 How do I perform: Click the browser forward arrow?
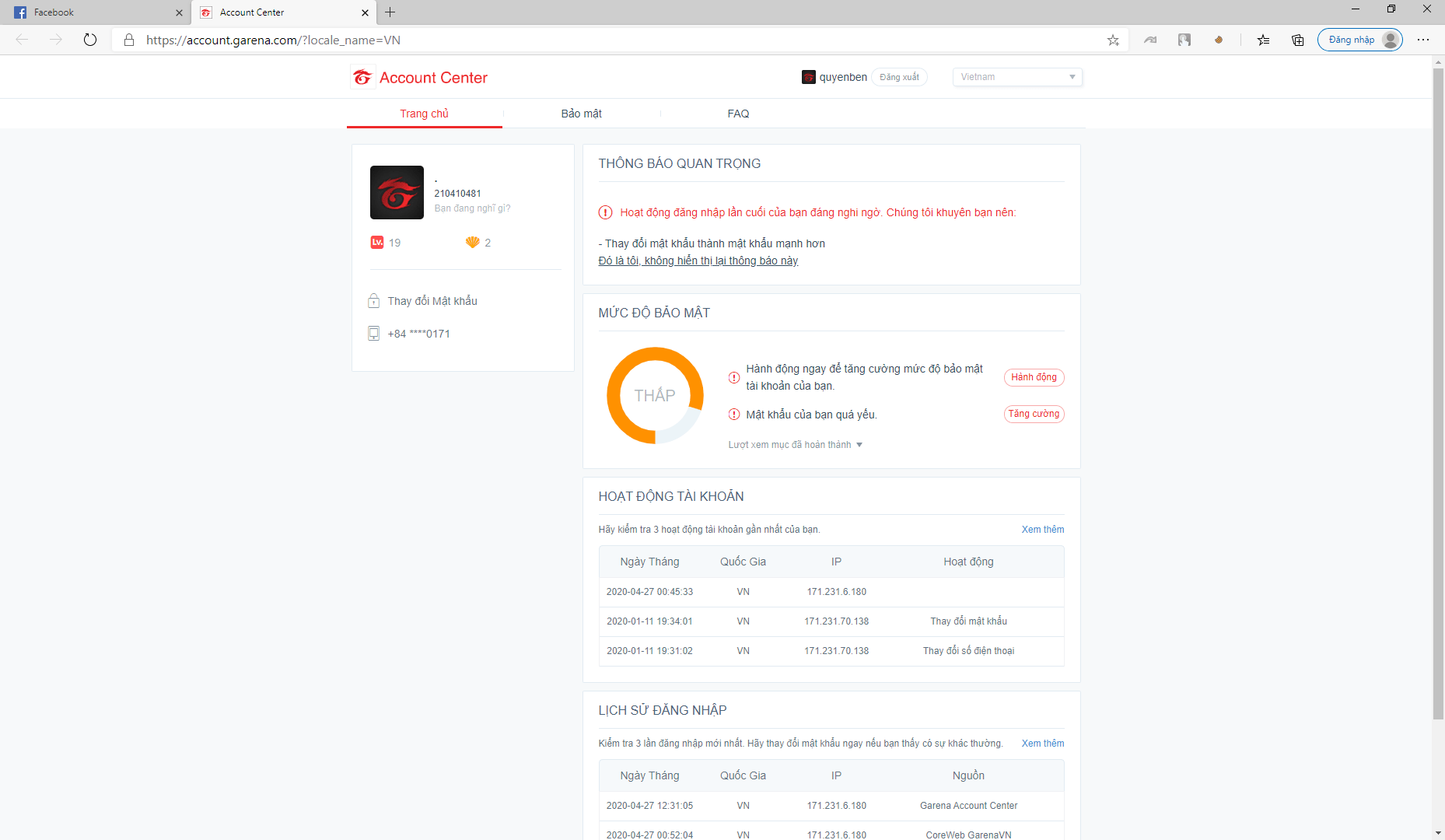click(x=56, y=40)
